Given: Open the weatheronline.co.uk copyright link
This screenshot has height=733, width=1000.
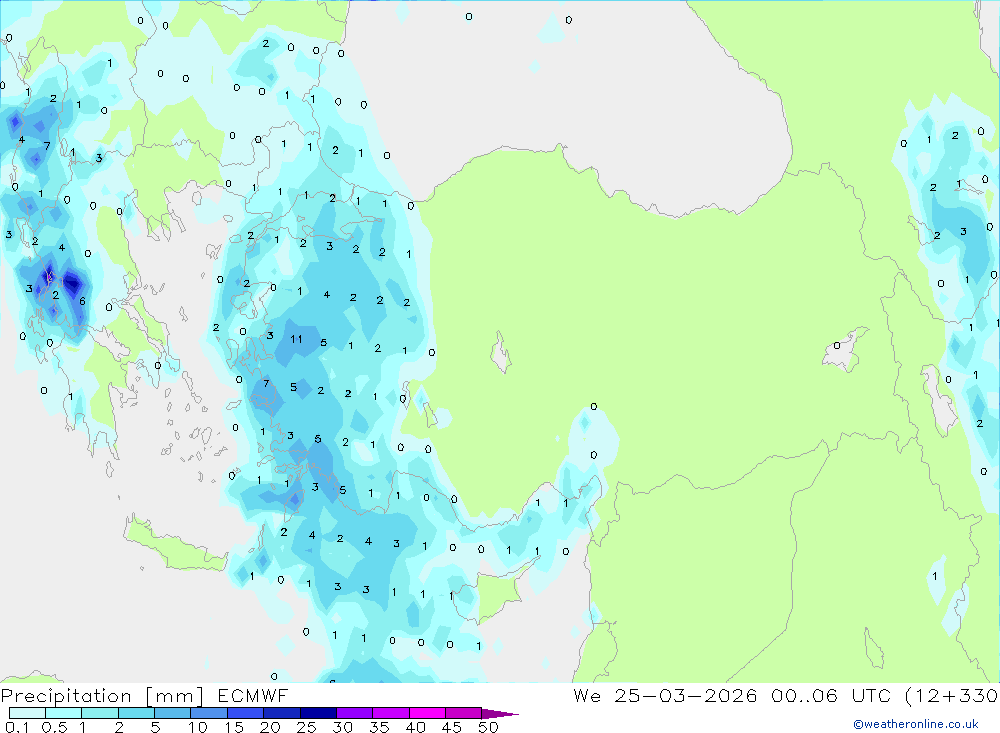Looking at the screenshot, I should click(x=916, y=724).
